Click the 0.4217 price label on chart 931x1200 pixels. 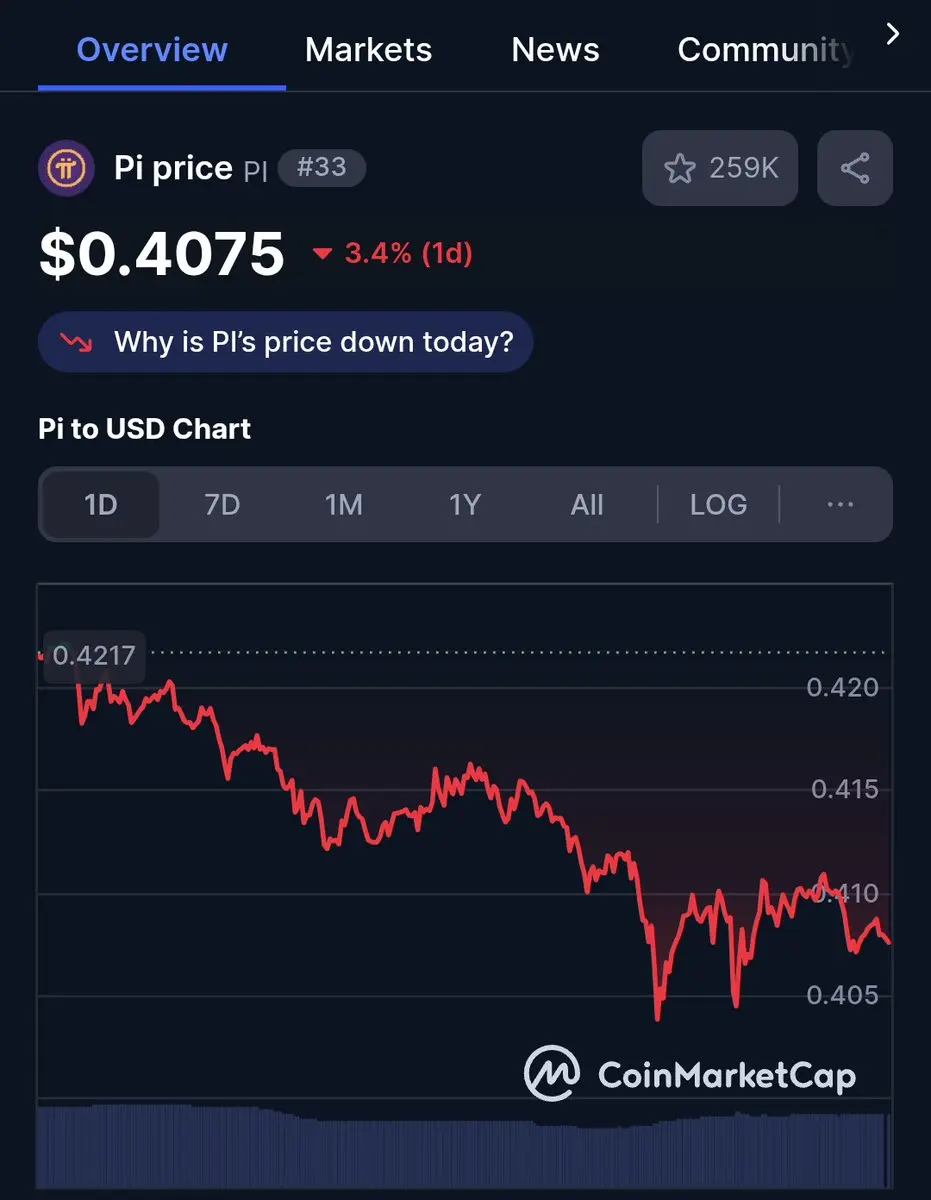(94, 656)
